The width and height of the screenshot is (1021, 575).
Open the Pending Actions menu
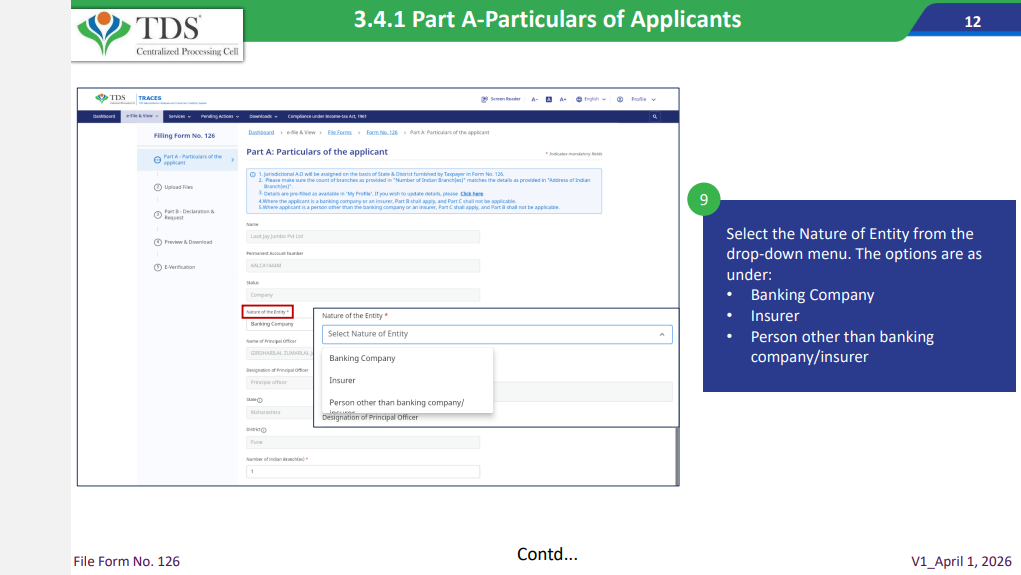pyautogui.click(x=221, y=117)
